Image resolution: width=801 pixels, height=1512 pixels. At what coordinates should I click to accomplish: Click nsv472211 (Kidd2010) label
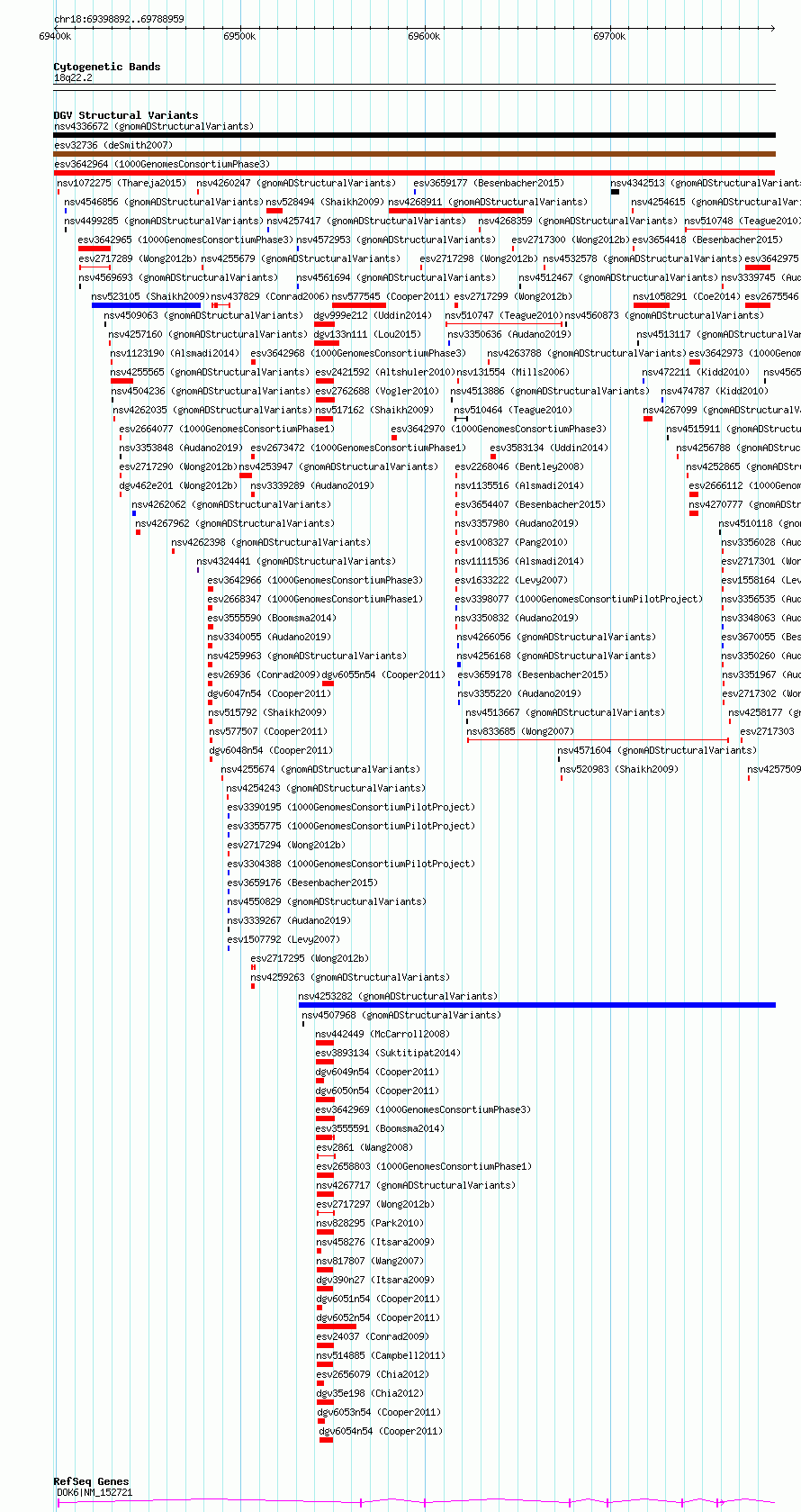tap(696, 372)
